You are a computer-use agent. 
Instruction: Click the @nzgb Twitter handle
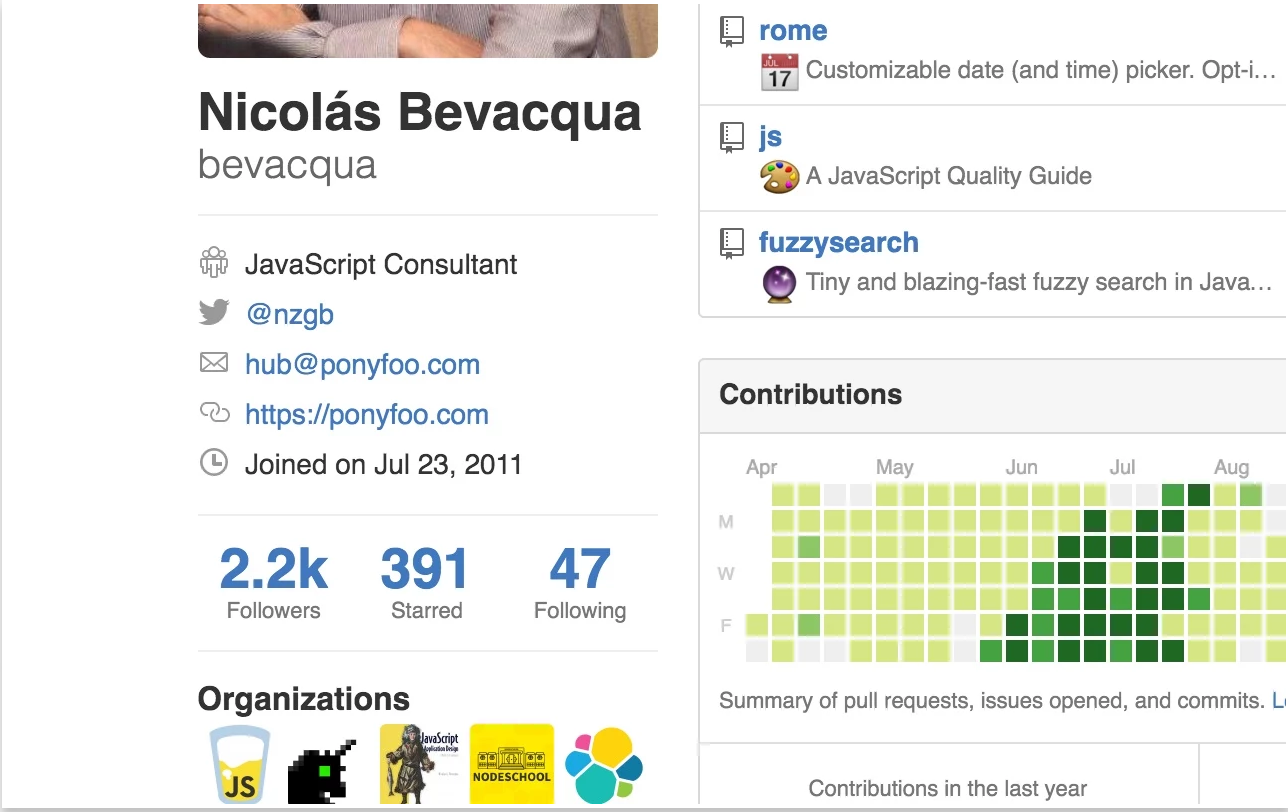point(290,312)
